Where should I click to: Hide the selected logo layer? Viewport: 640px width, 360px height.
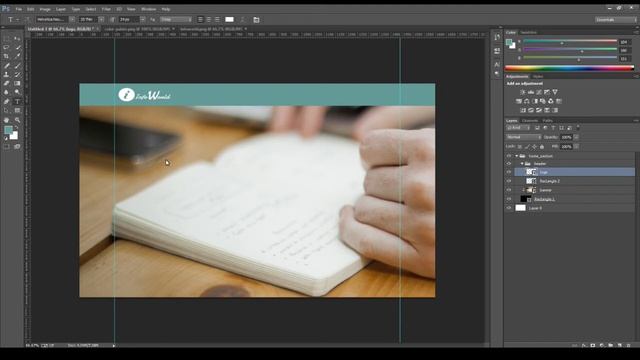509,172
